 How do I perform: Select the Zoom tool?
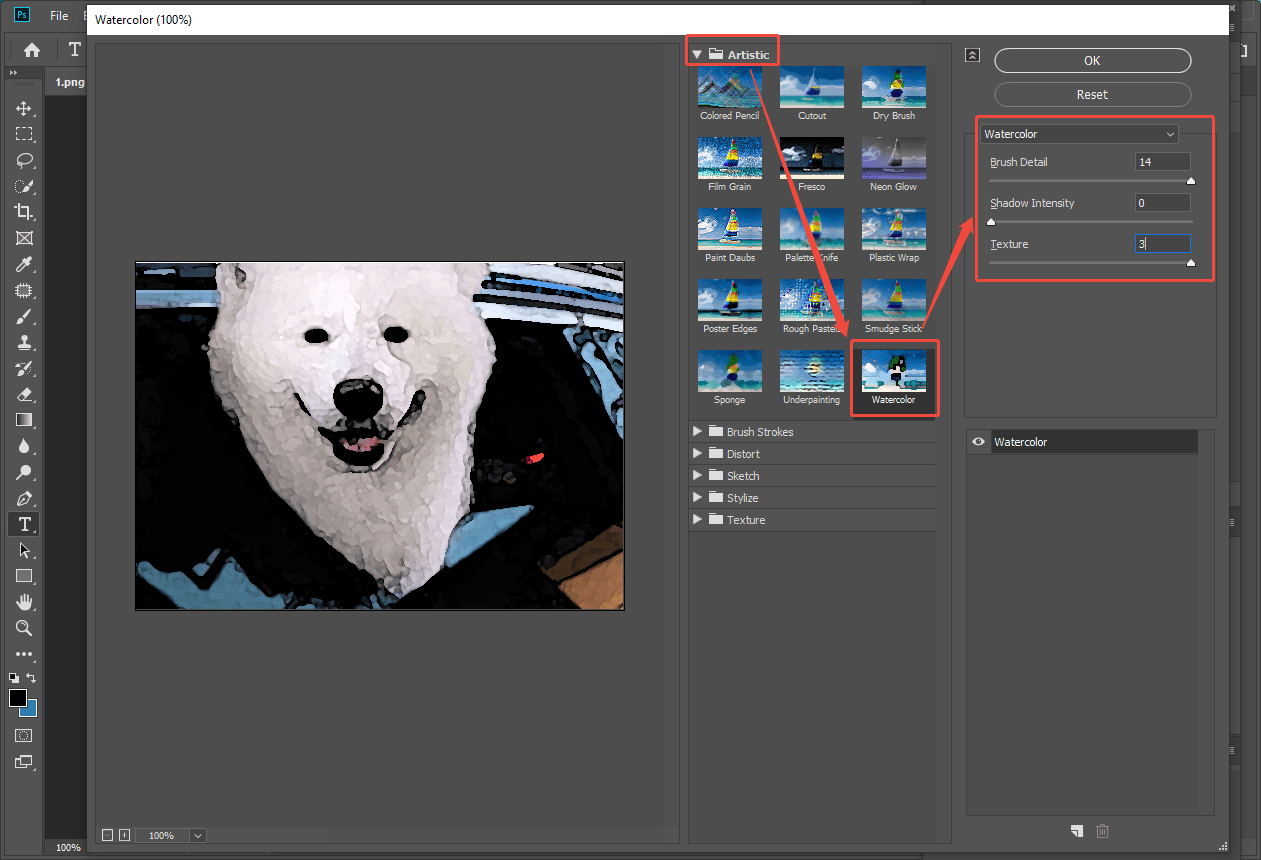22,628
